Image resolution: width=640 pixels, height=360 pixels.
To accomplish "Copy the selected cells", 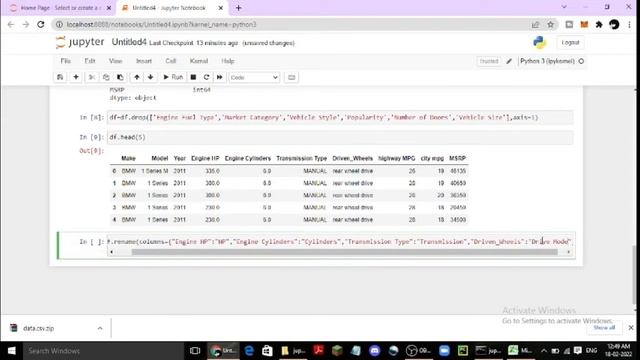I will click(x=106, y=77).
